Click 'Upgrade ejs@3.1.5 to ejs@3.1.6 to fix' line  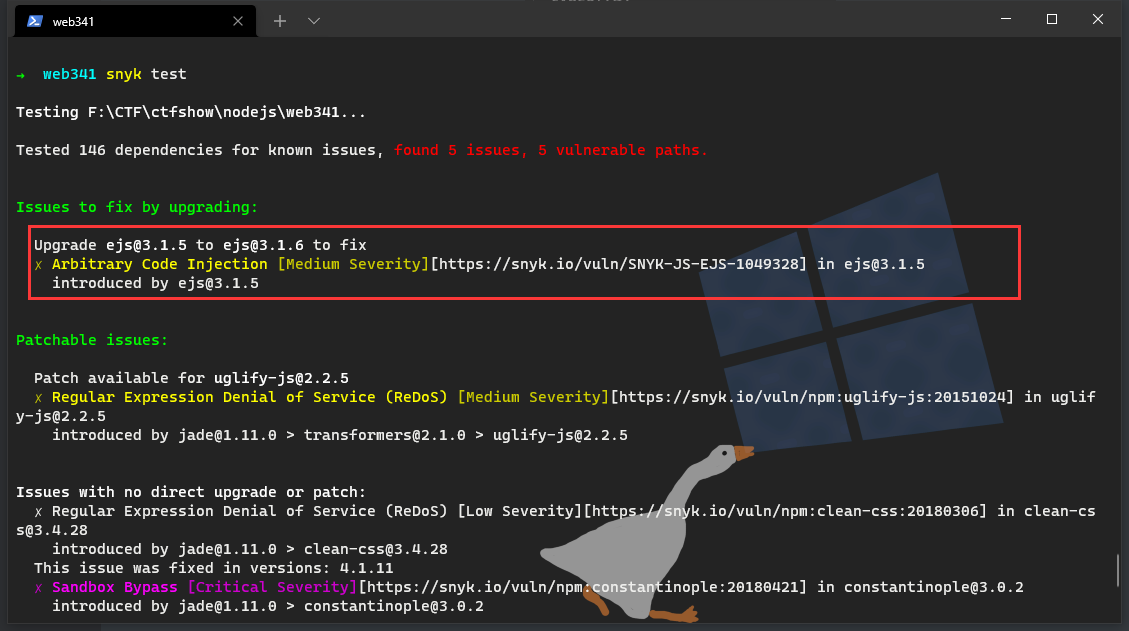[200, 245]
